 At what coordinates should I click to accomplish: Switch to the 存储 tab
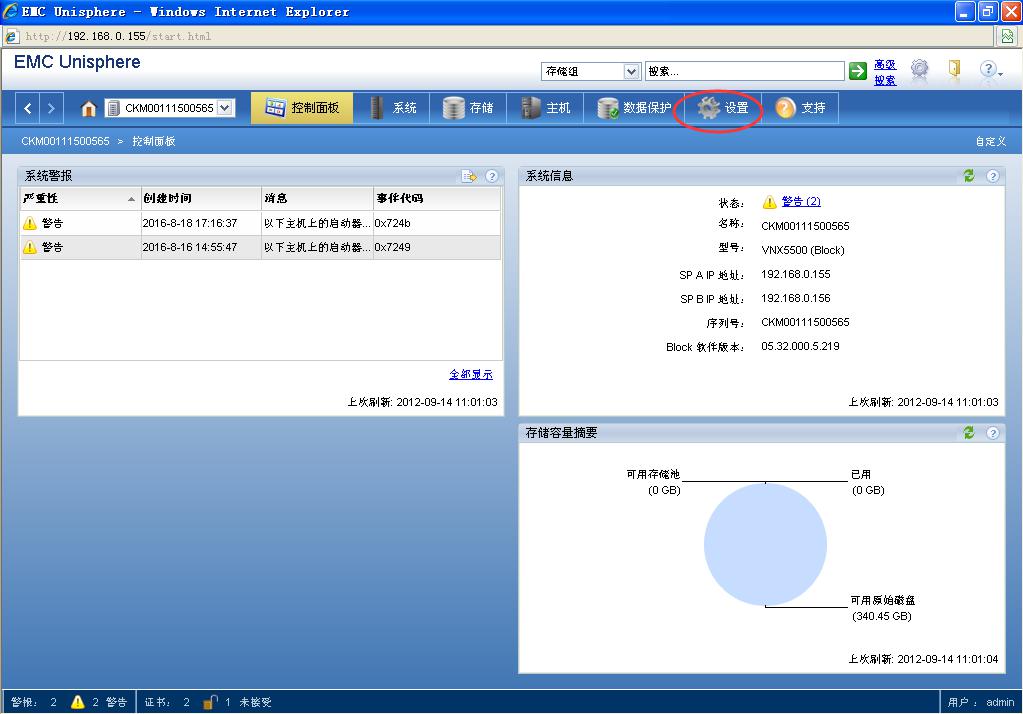[468, 108]
